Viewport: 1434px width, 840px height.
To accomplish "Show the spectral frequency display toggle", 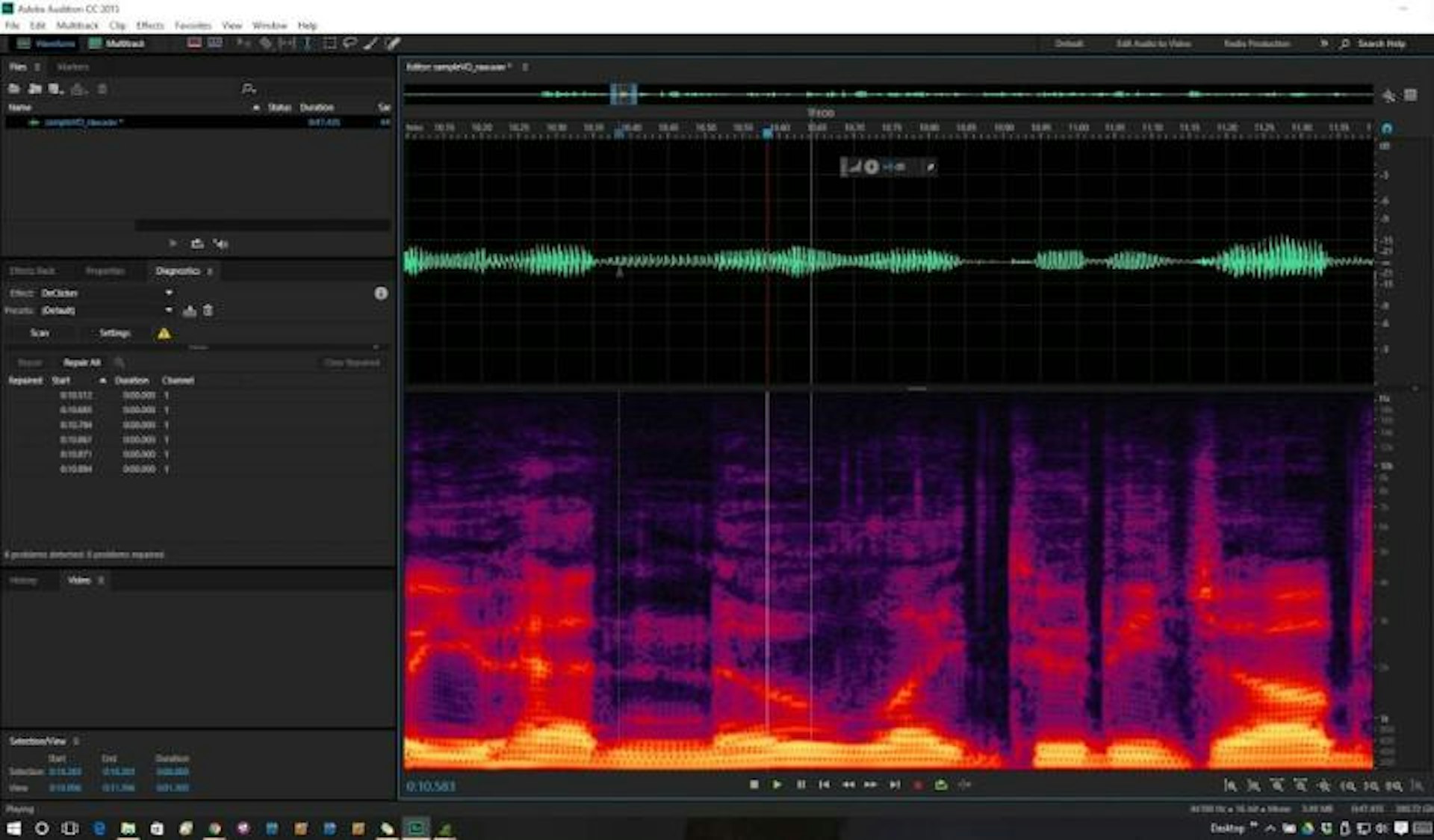I will click(x=194, y=43).
